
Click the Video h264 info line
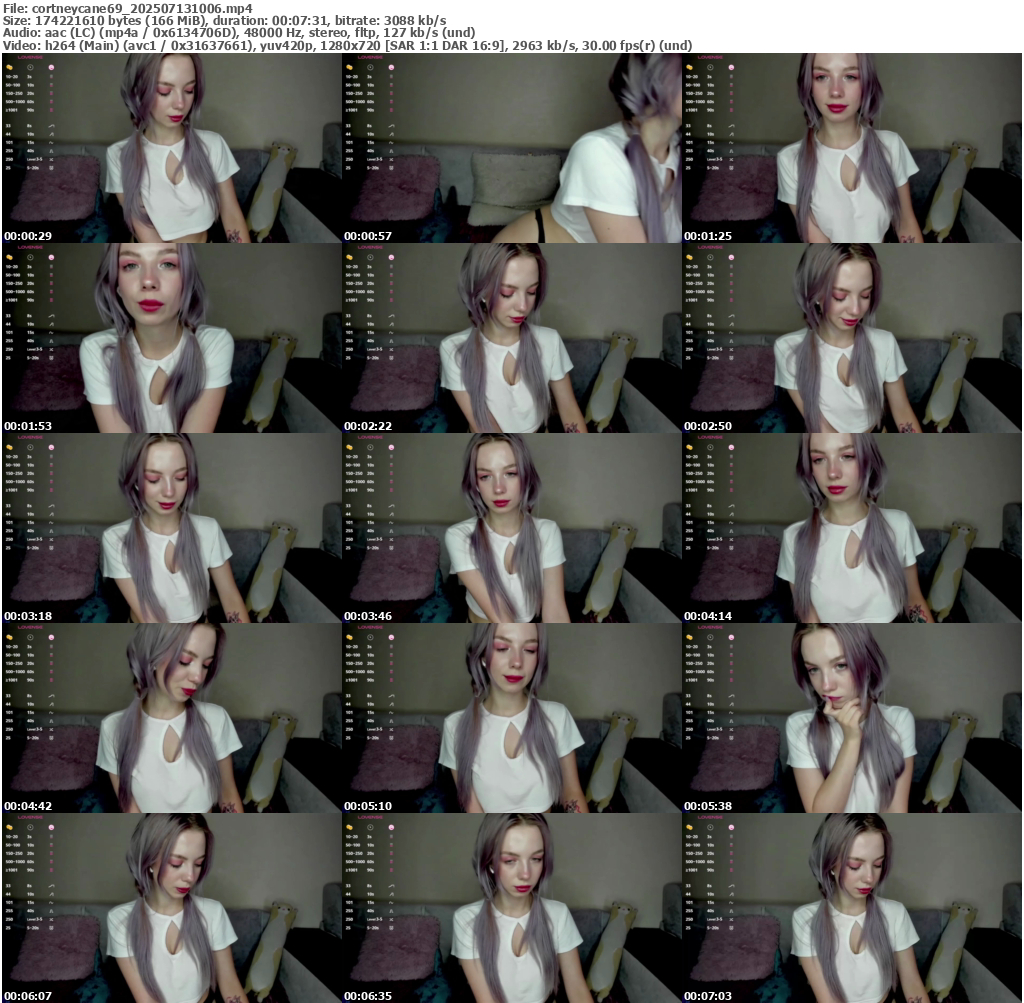[347, 45]
